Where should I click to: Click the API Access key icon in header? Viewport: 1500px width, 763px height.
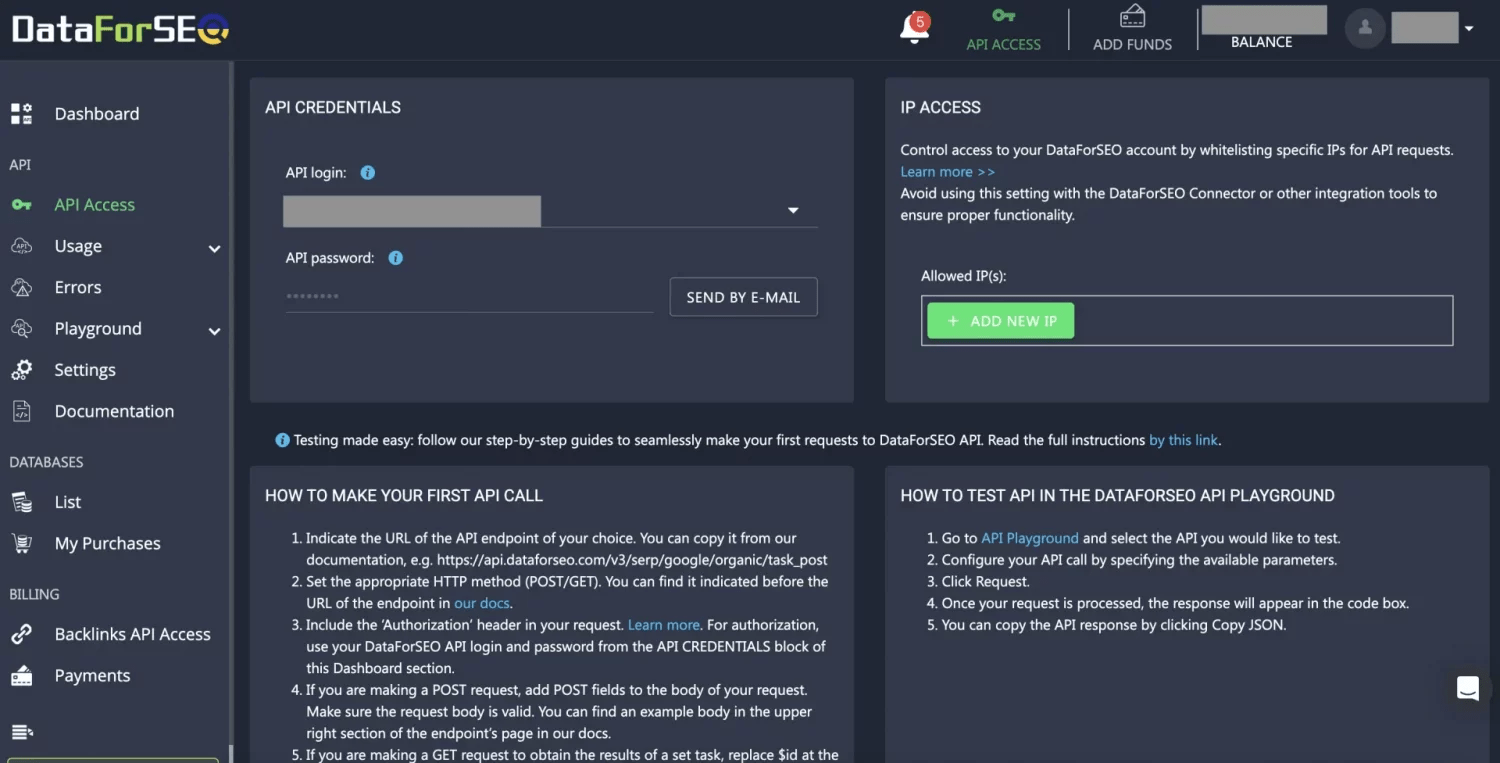pyautogui.click(x=1003, y=16)
